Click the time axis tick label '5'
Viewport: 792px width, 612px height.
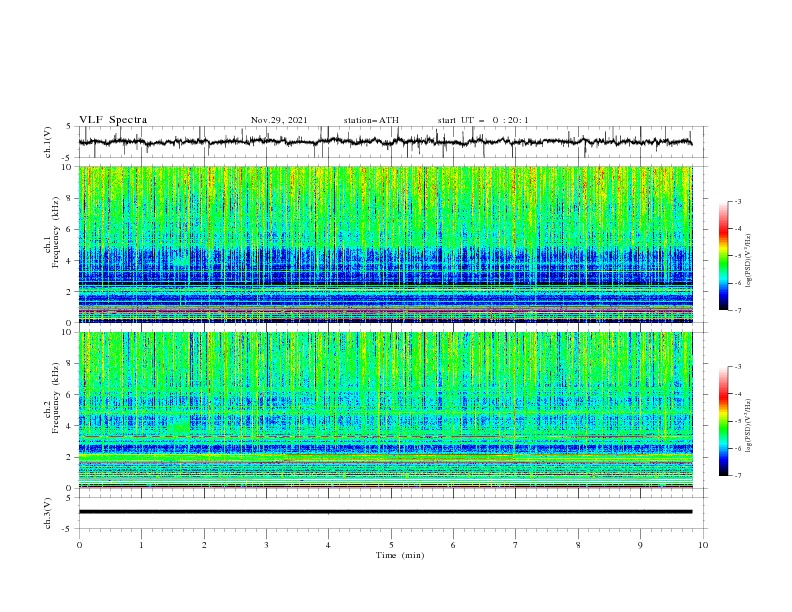[391, 545]
